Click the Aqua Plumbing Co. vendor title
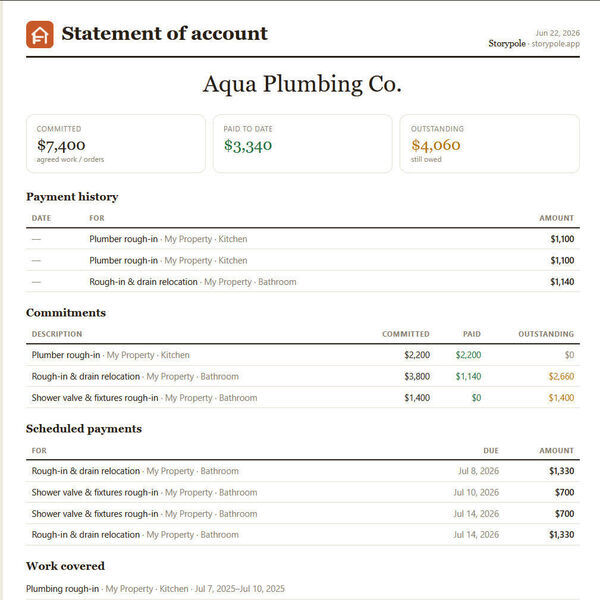The height and width of the screenshot is (600, 600). point(302,84)
